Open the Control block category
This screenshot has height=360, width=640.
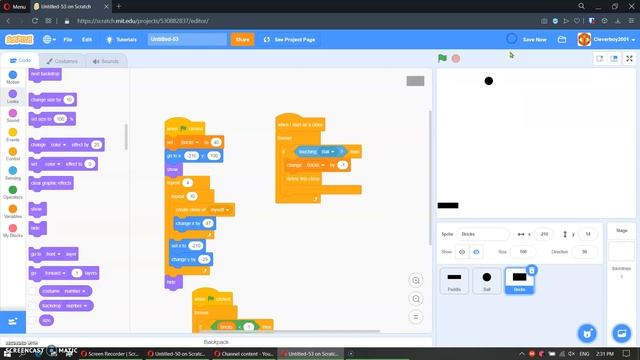coord(13,154)
